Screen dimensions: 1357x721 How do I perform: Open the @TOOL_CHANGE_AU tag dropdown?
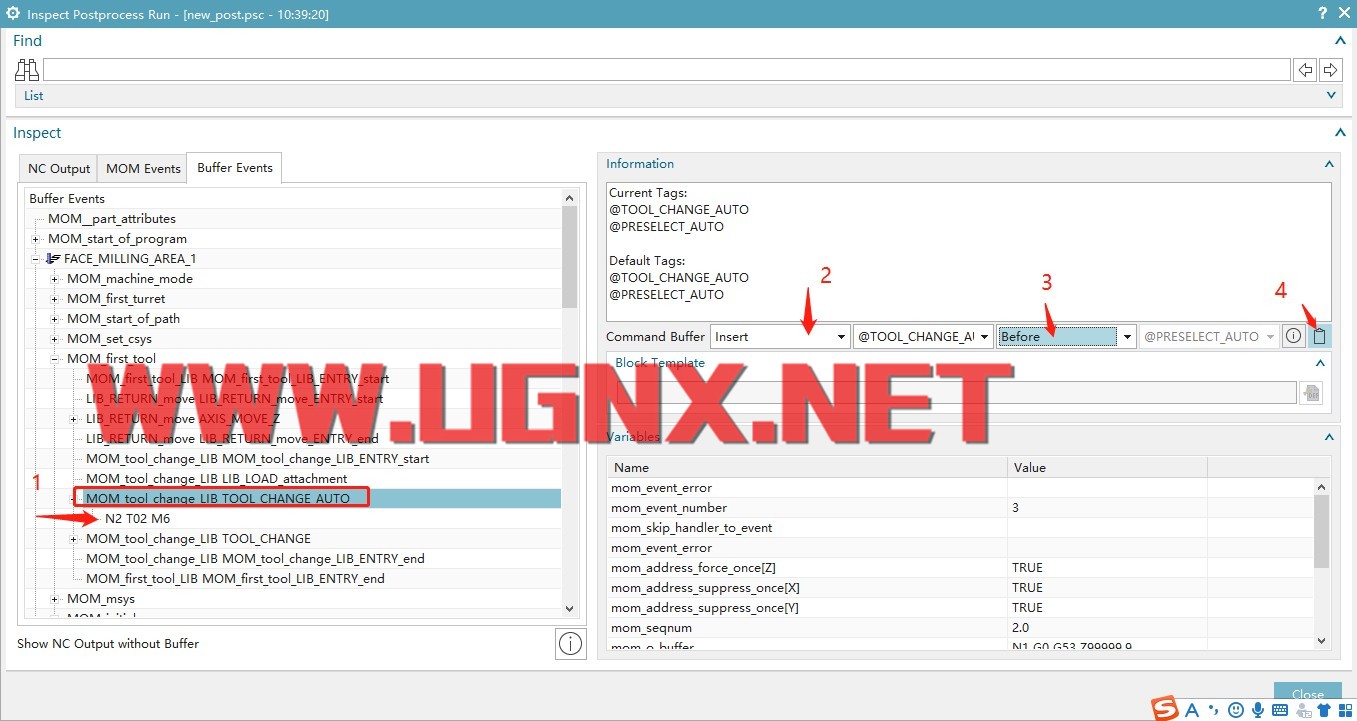[x=923, y=337]
